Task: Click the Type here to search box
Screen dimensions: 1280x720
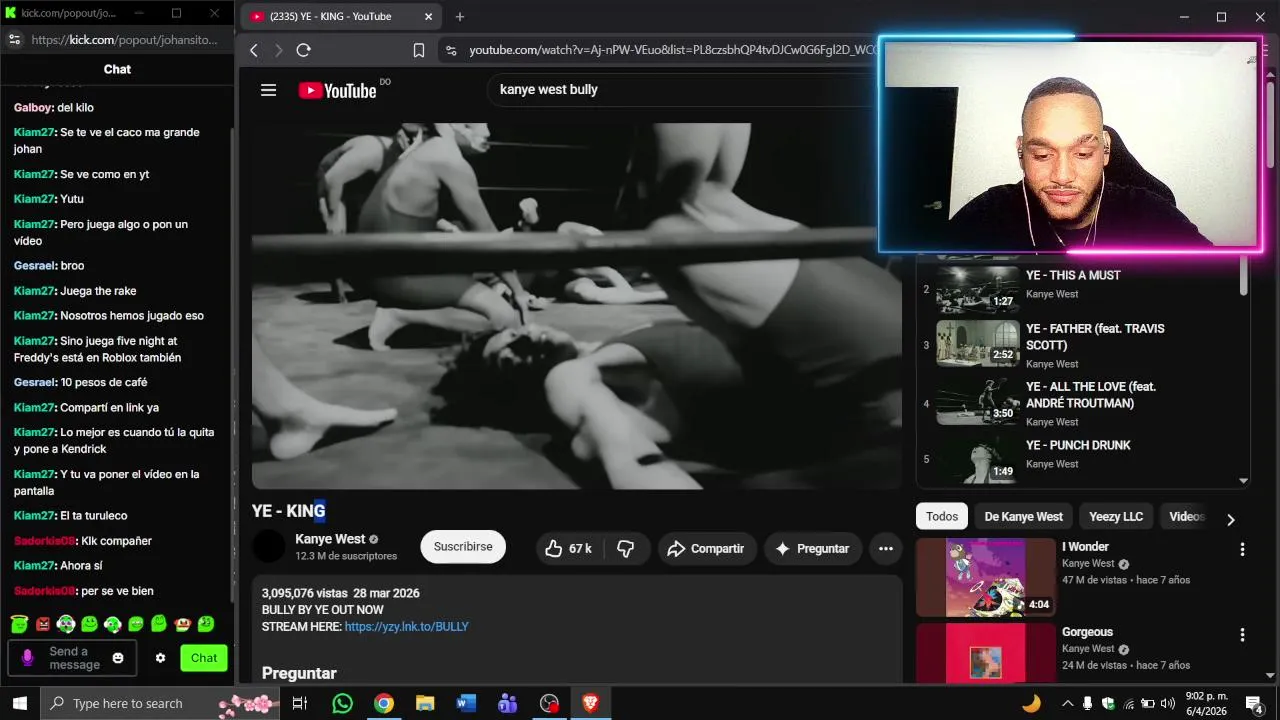Action: click(x=160, y=703)
